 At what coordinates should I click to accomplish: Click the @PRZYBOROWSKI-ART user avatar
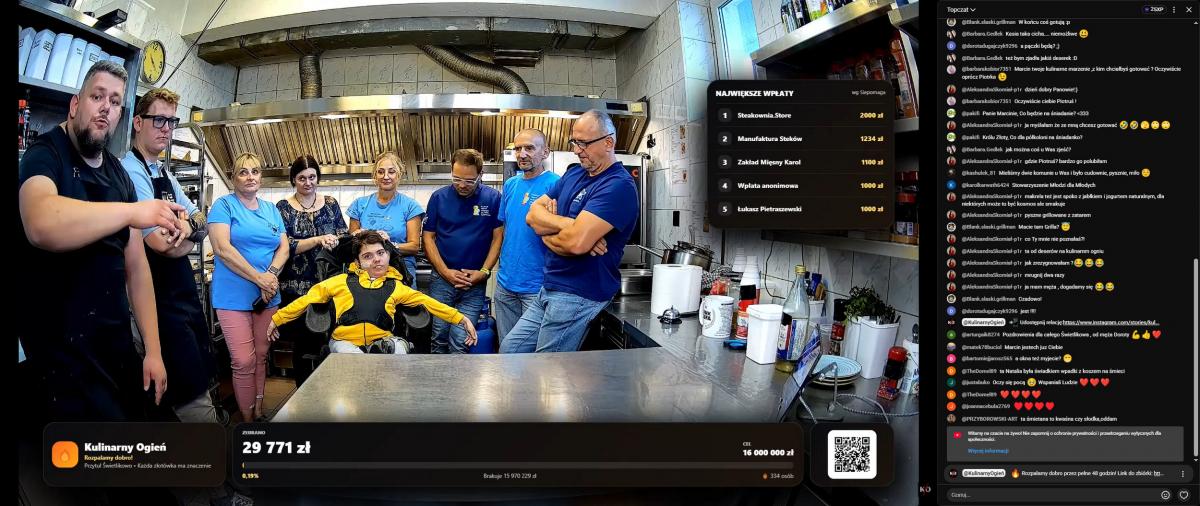951,419
